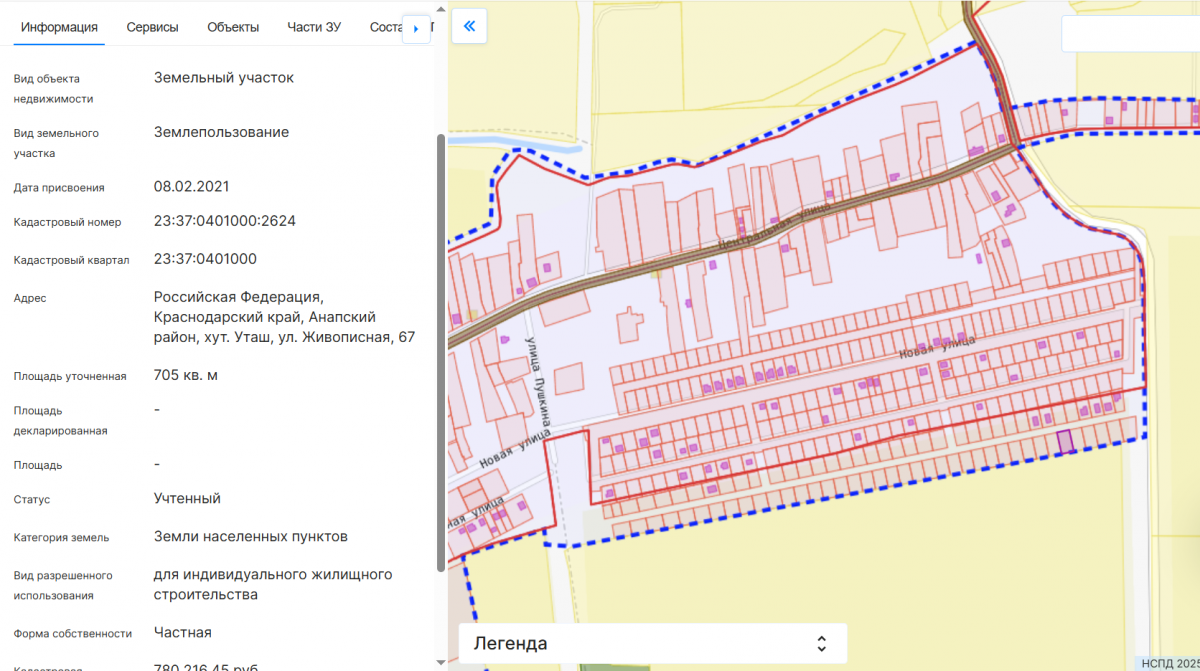The width and height of the screenshot is (1200, 671).
Task: Select the Части ЗУ tab
Action: 313,27
